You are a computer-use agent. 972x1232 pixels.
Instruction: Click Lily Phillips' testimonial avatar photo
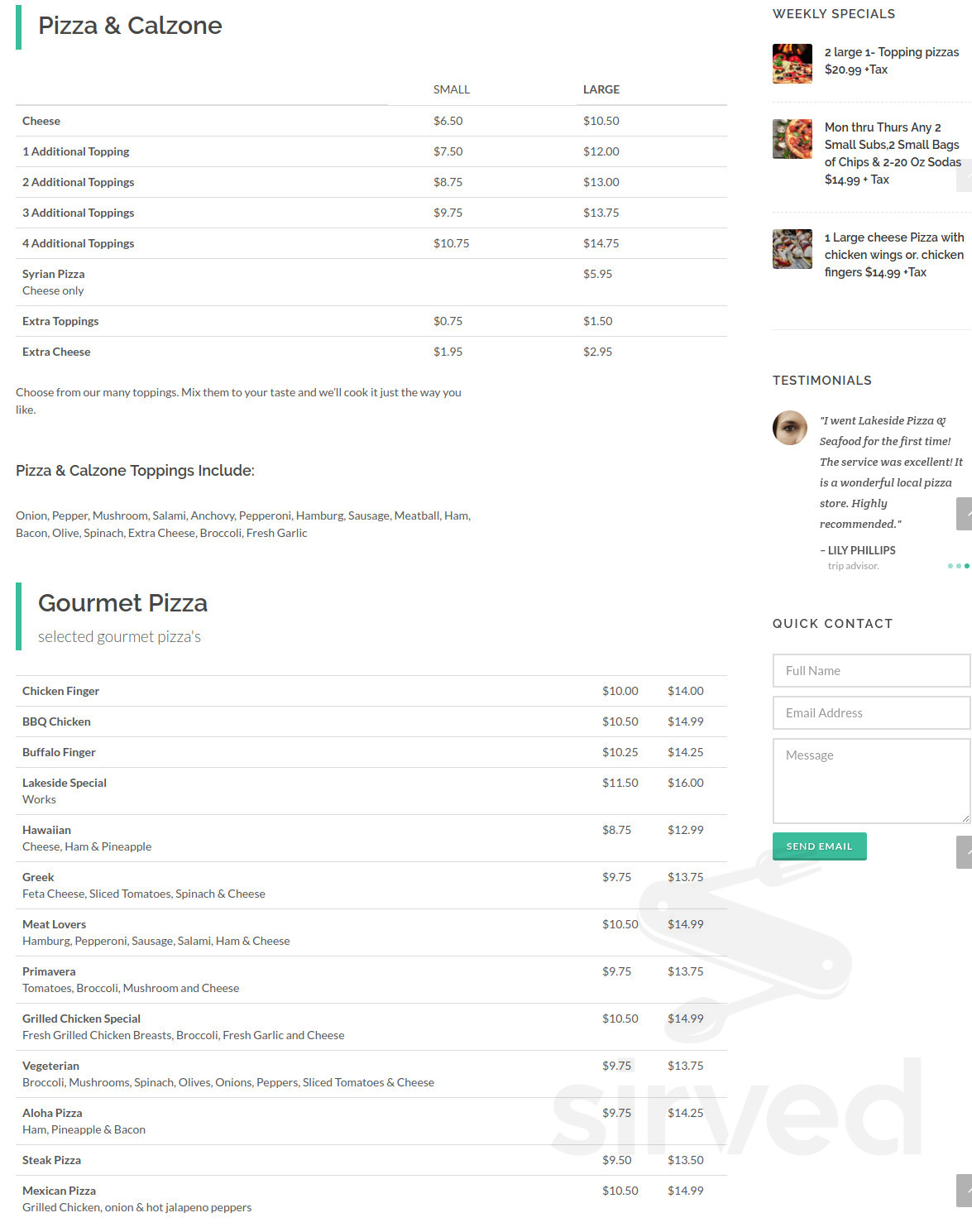(x=792, y=428)
